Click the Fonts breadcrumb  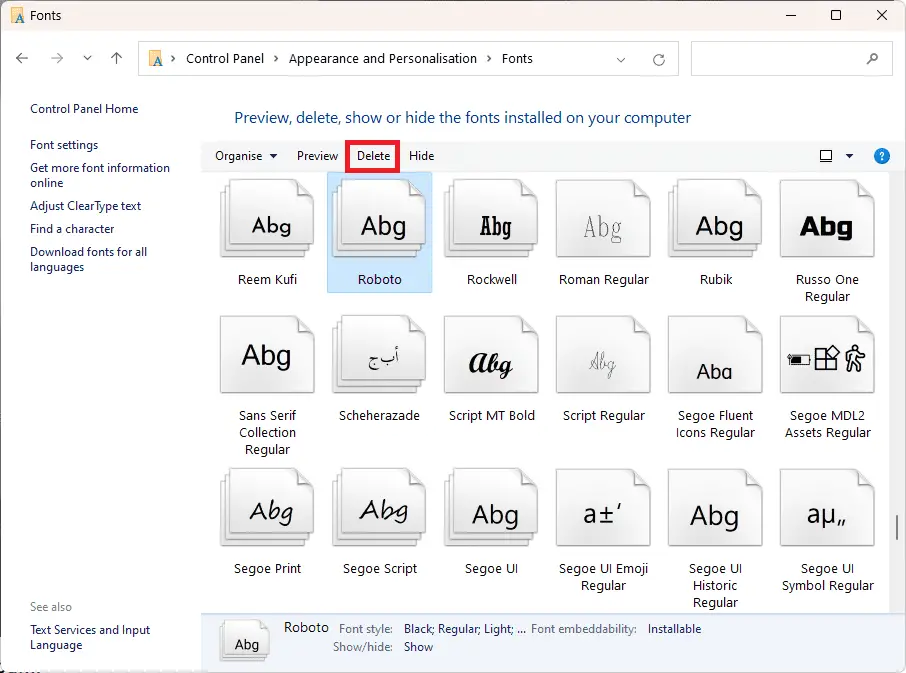517,58
